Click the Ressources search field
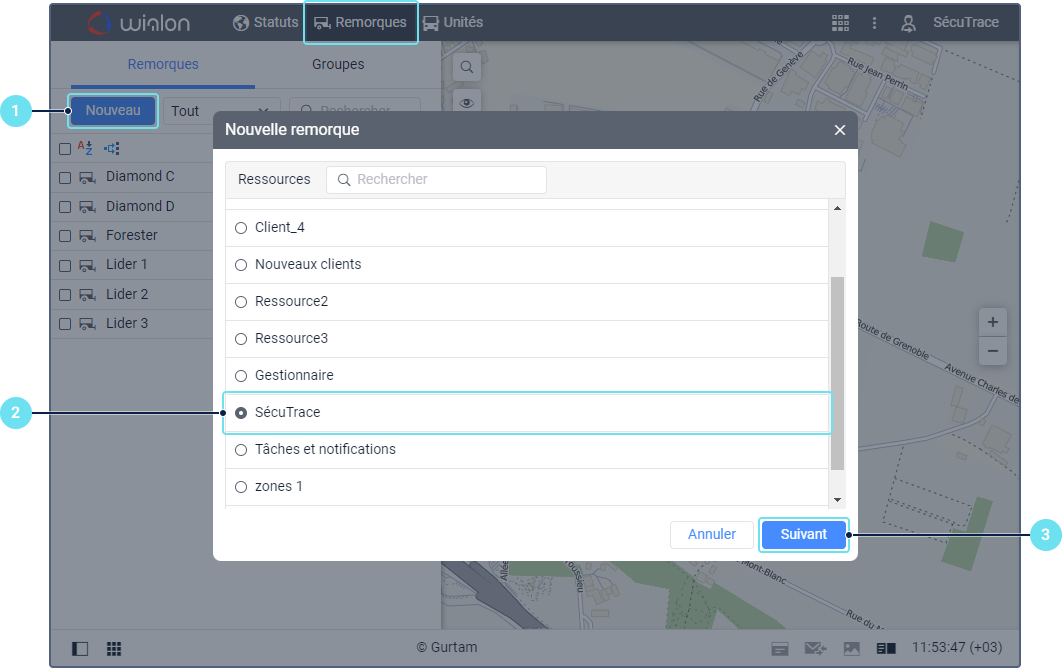 point(437,180)
